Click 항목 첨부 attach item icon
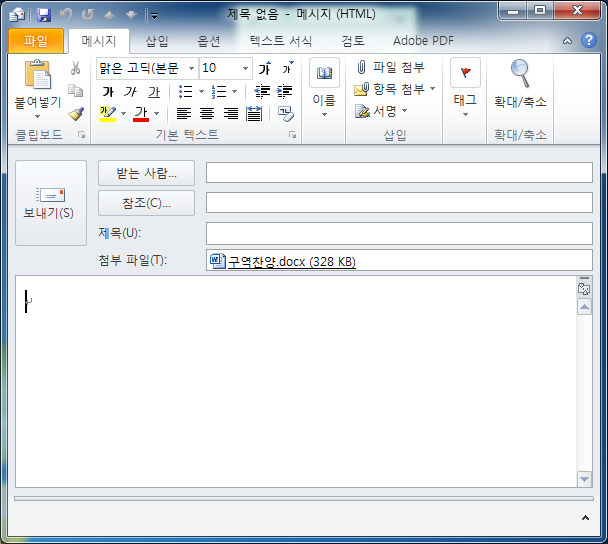This screenshot has height=544, width=608. (x=361, y=90)
